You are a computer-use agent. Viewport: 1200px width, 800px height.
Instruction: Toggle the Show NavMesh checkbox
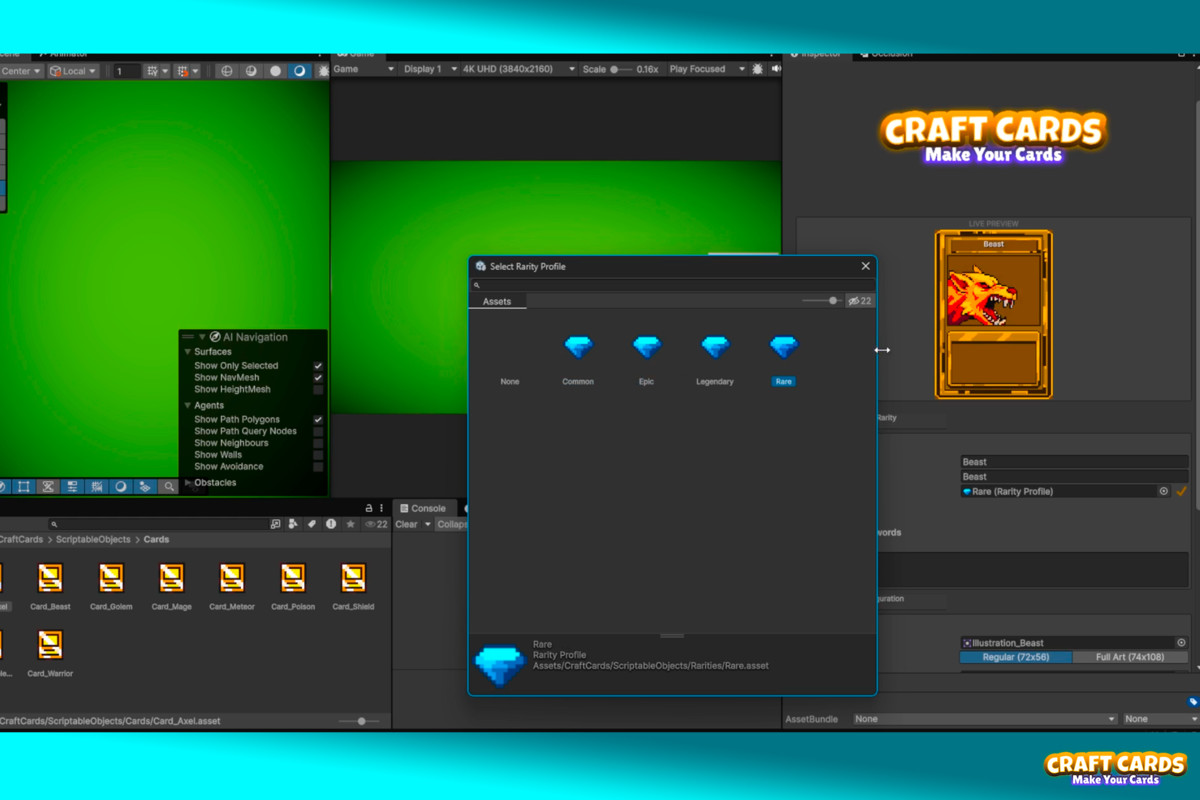[317, 377]
